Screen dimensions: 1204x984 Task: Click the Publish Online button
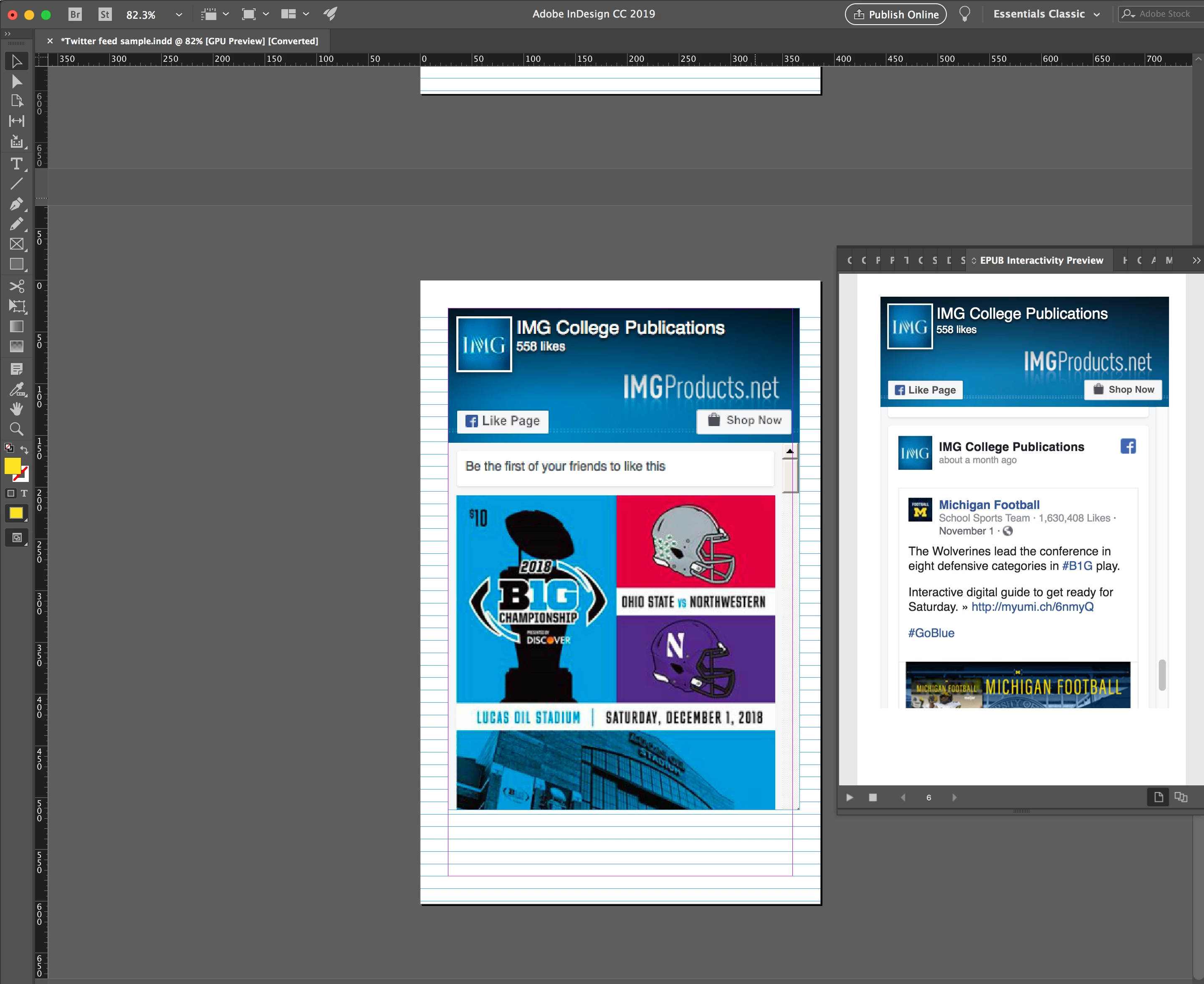pos(895,14)
